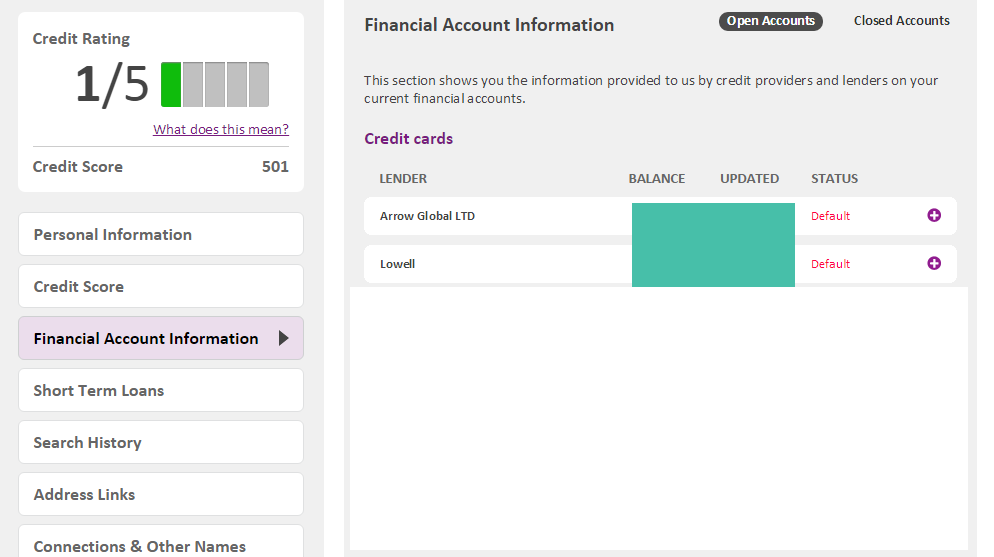Select Financial Account Information in the sidebar

146,339
